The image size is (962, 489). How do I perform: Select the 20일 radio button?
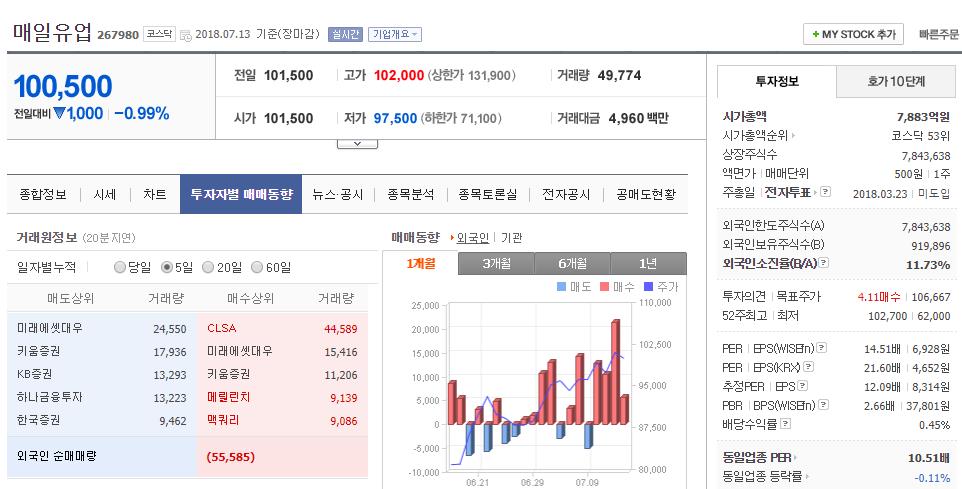208,268
